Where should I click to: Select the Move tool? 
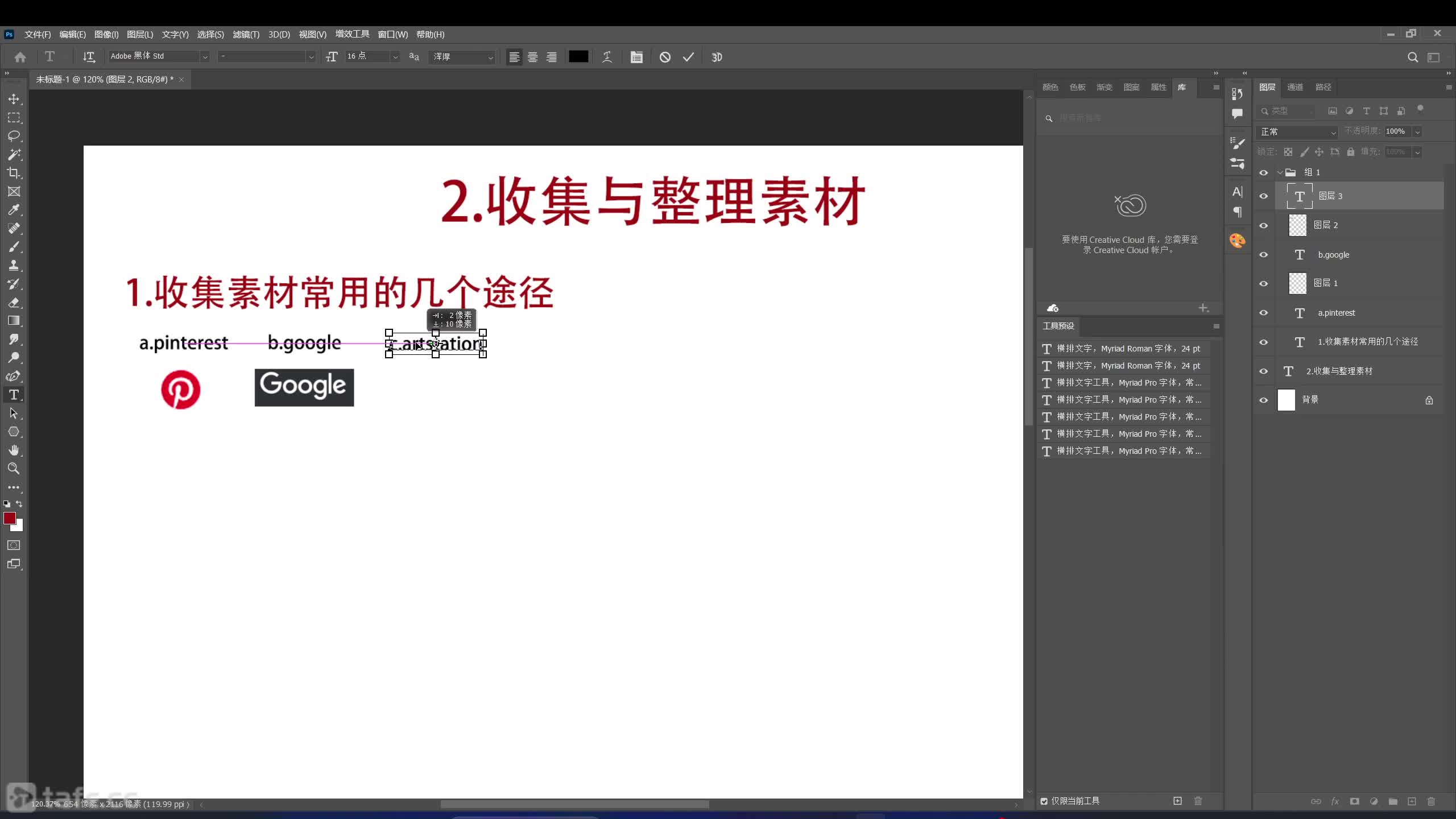[14, 99]
